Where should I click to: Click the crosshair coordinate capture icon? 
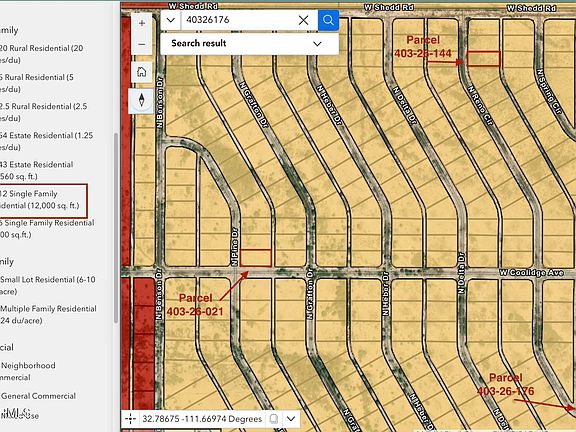click(x=130, y=419)
